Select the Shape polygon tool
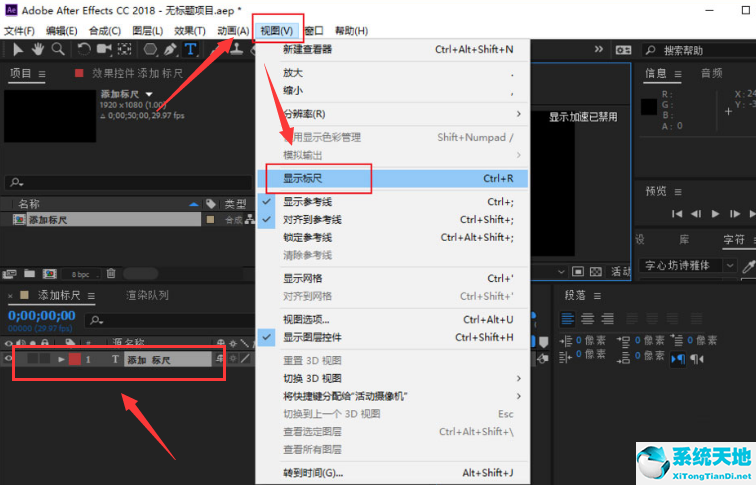 [150, 49]
